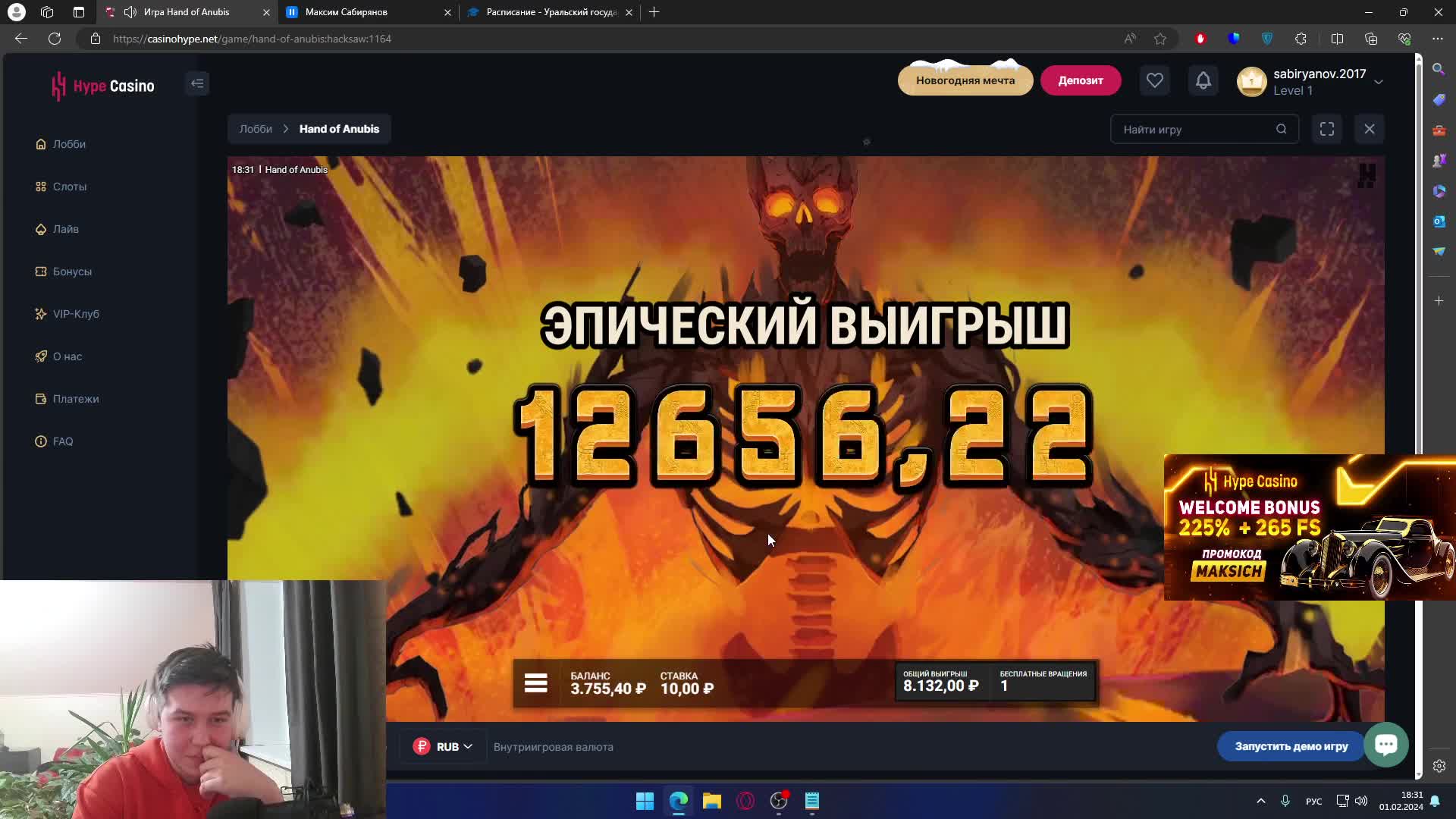1456x819 pixels.
Task: Open Opera browser from taskbar
Action: pos(745,801)
